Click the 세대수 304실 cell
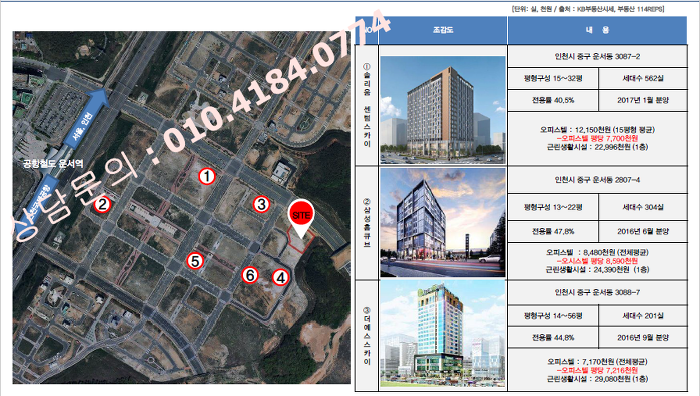 pos(643,207)
